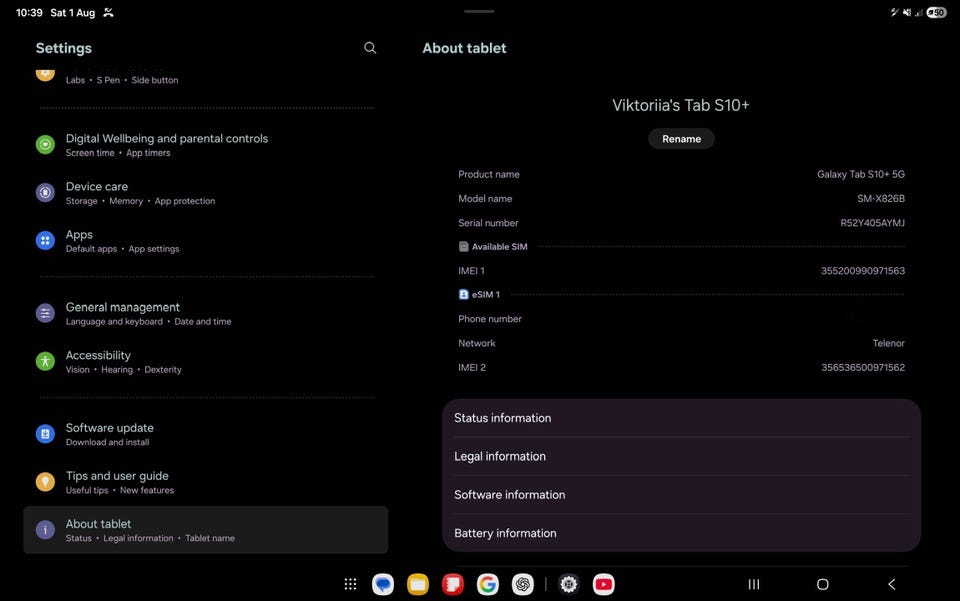Open Settings gear in the taskbar
Viewport: 960px width, 601px height.
point(569,584)
